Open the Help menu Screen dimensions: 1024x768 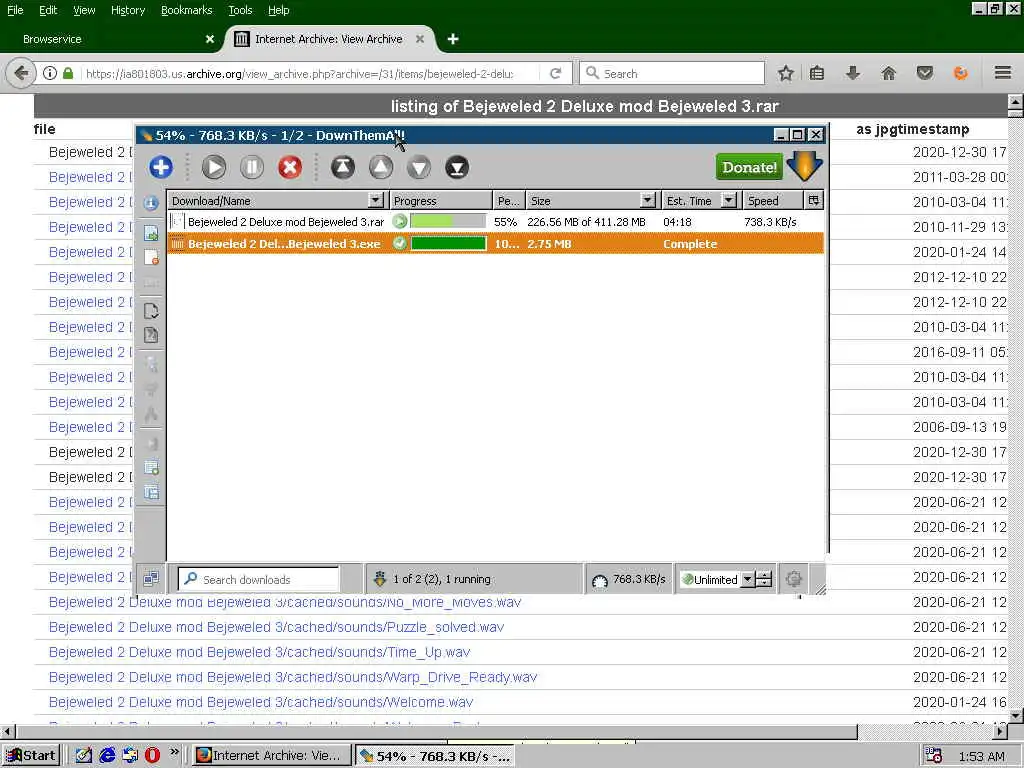pyautogui.click(x=278, y=10)
